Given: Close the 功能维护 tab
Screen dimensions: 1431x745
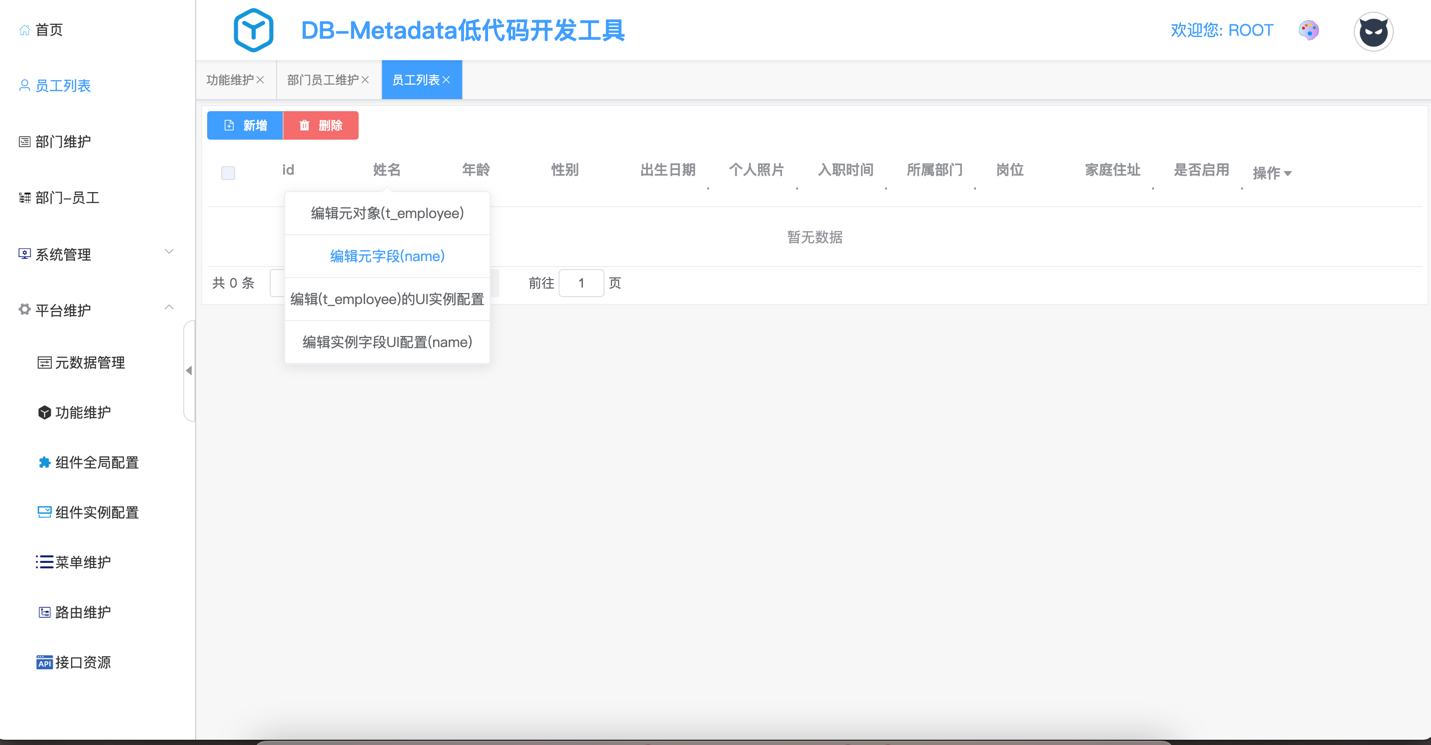Looking at the screenshot, I should click(261, 80).
